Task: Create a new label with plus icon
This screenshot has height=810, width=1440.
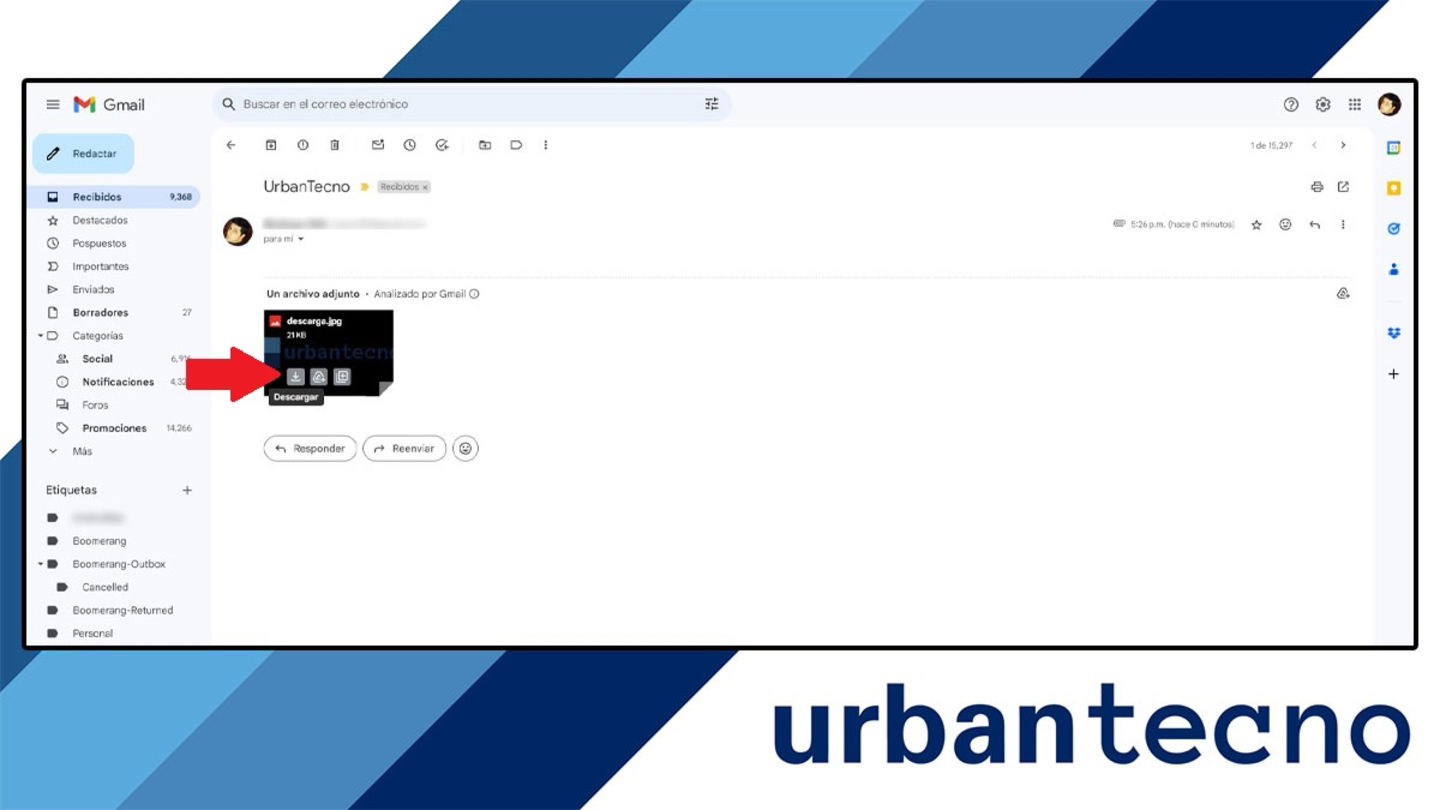Action: tap(187, 490)
